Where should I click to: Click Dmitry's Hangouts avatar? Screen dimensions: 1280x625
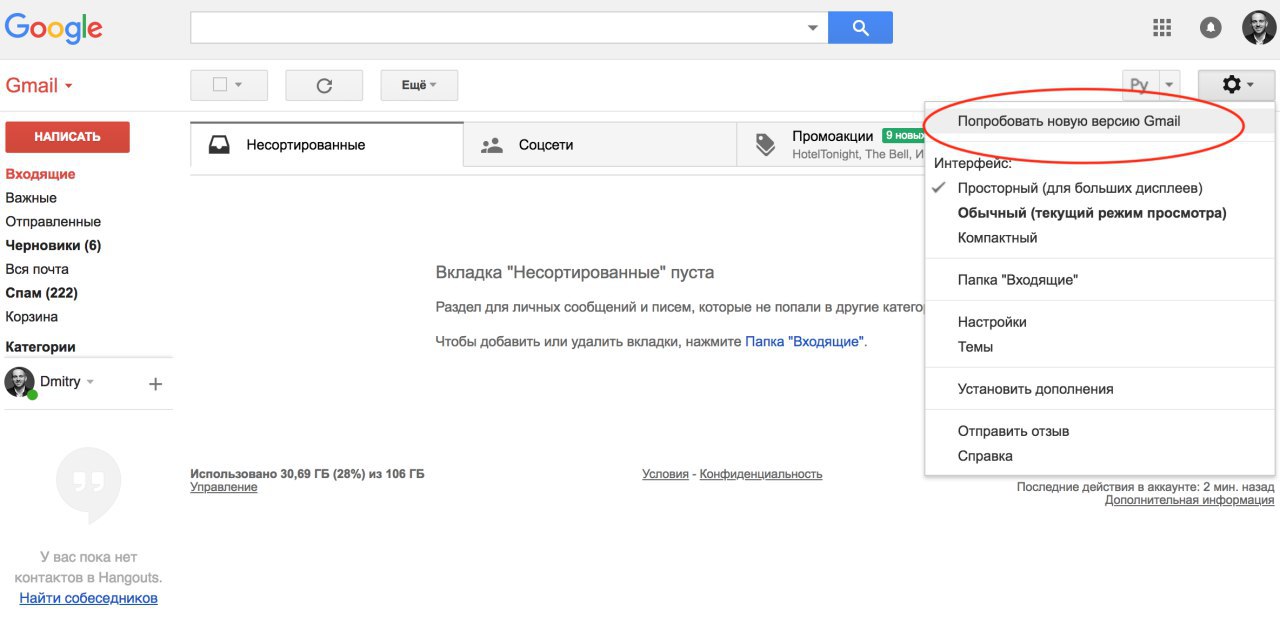click(19, 382)
